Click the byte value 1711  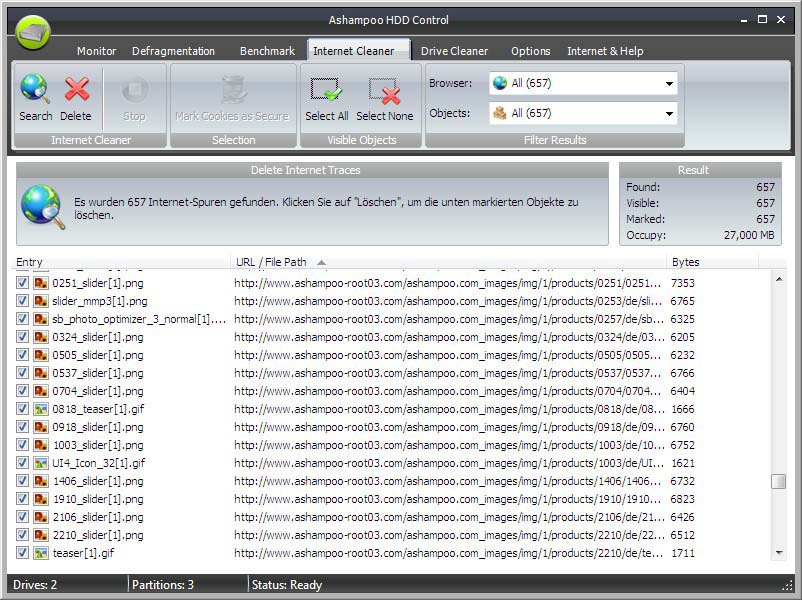coord(682,553)
